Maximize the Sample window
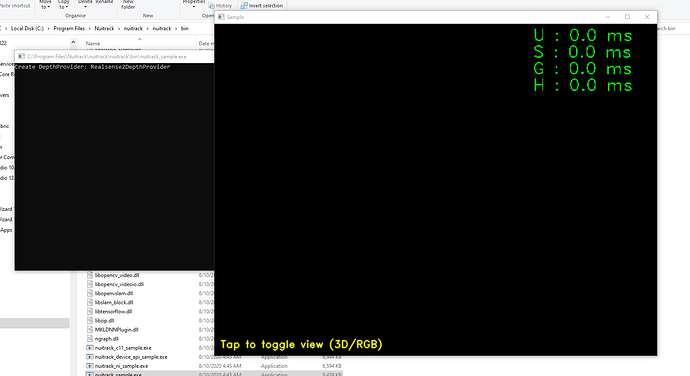Screen dimensions: 690x376 [627, 17]
